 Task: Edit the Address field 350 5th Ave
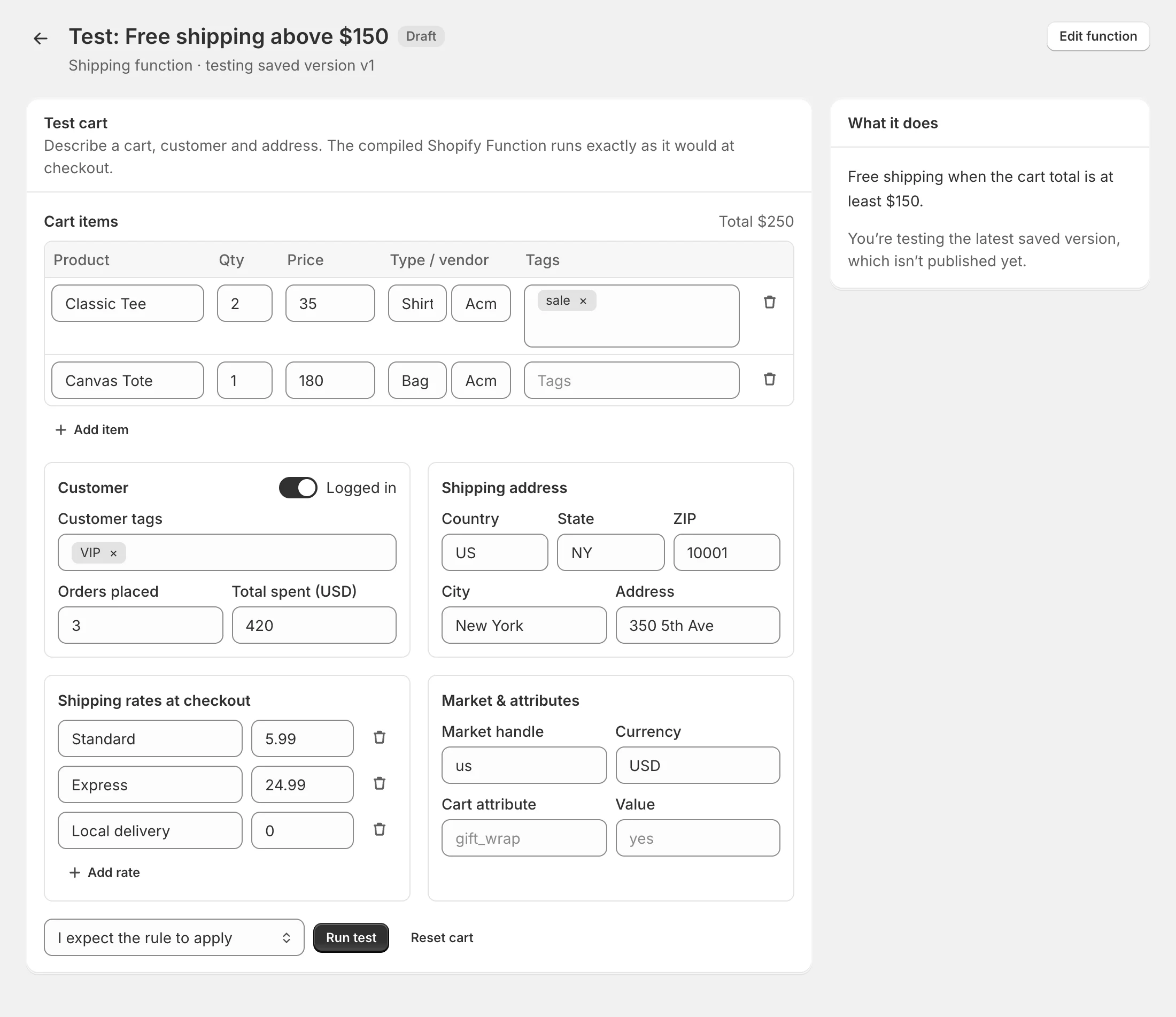tap(698, 625)
